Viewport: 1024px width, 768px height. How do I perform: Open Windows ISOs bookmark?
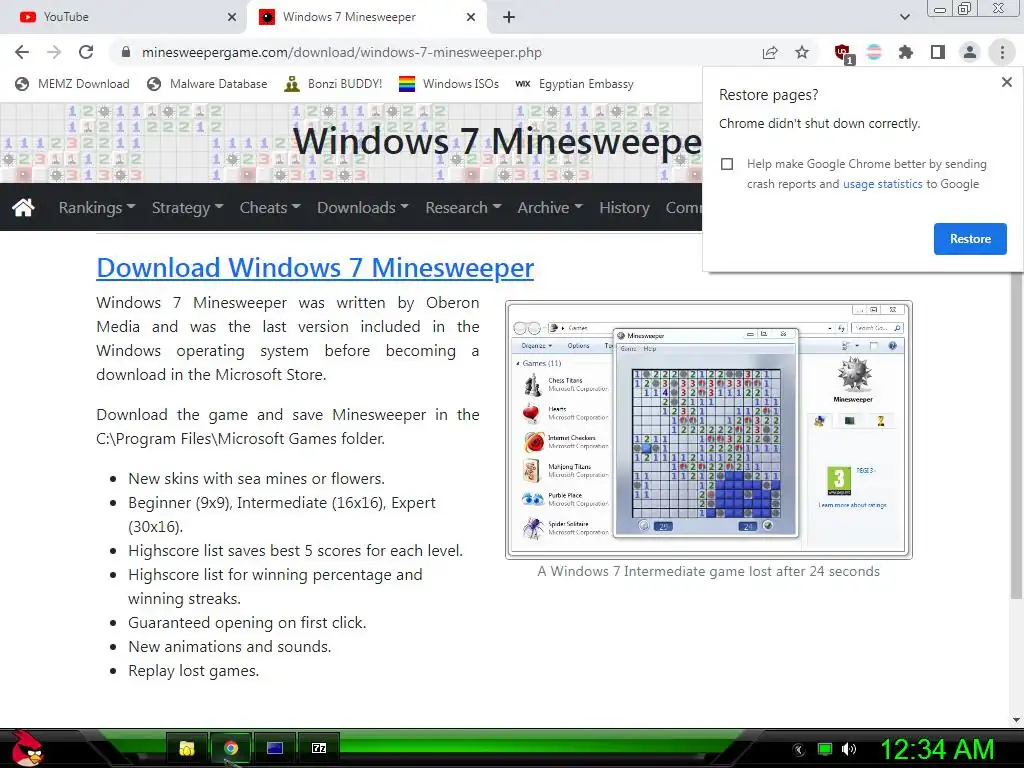click(x=449, y=84)
